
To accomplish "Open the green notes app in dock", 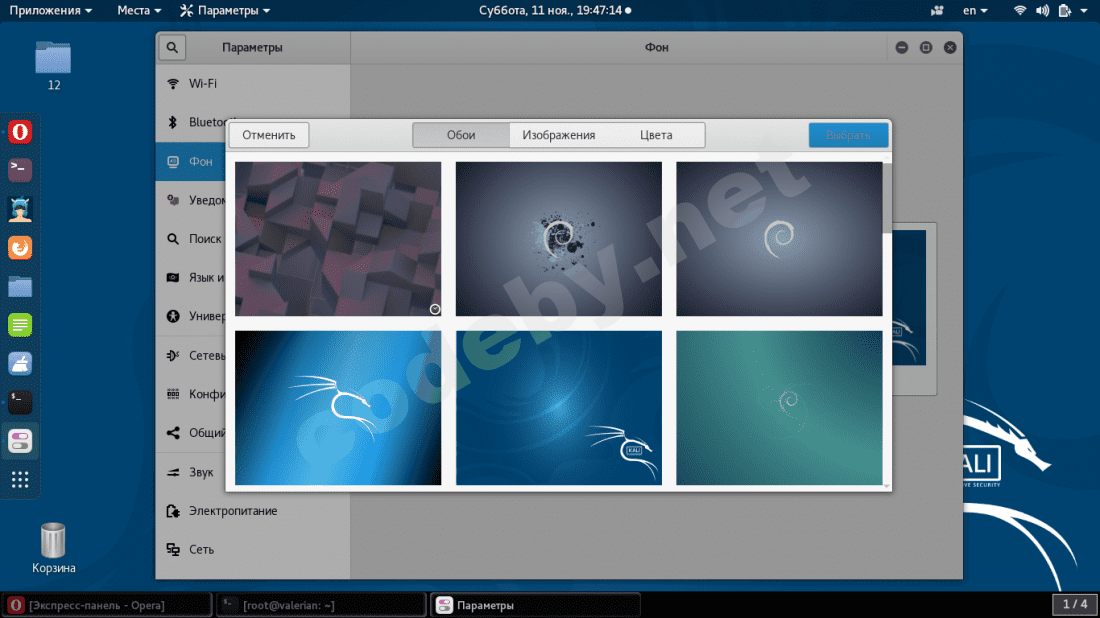I will coord(20,325).
